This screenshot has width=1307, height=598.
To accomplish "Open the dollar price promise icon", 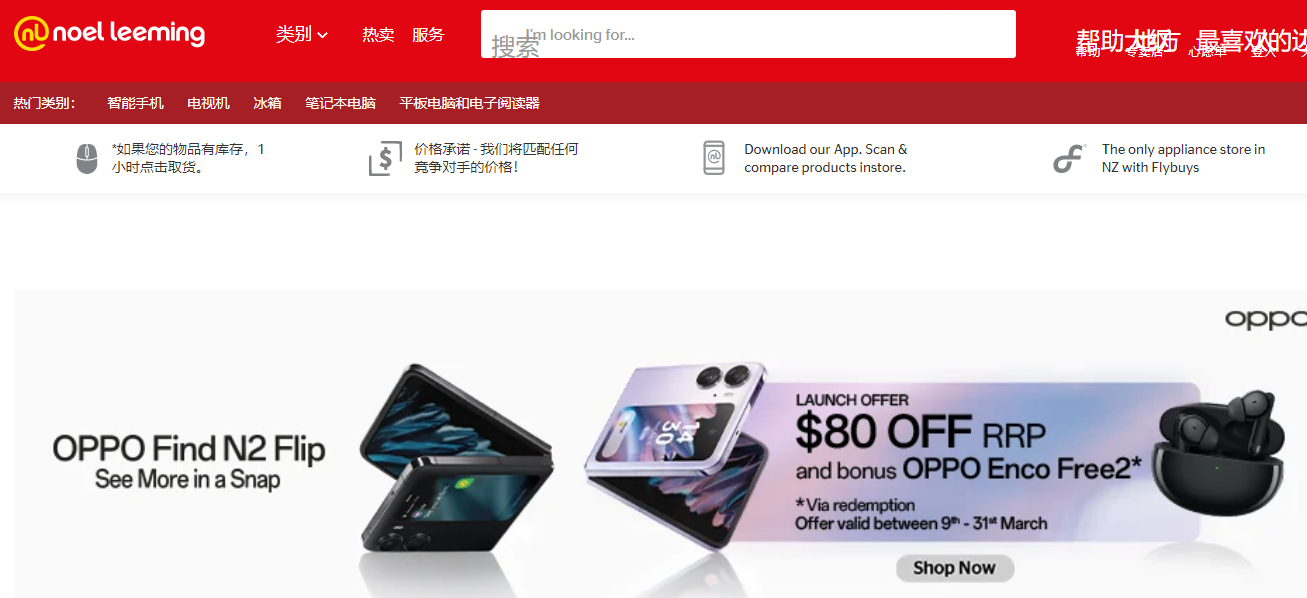I will (x=385, y=159).
